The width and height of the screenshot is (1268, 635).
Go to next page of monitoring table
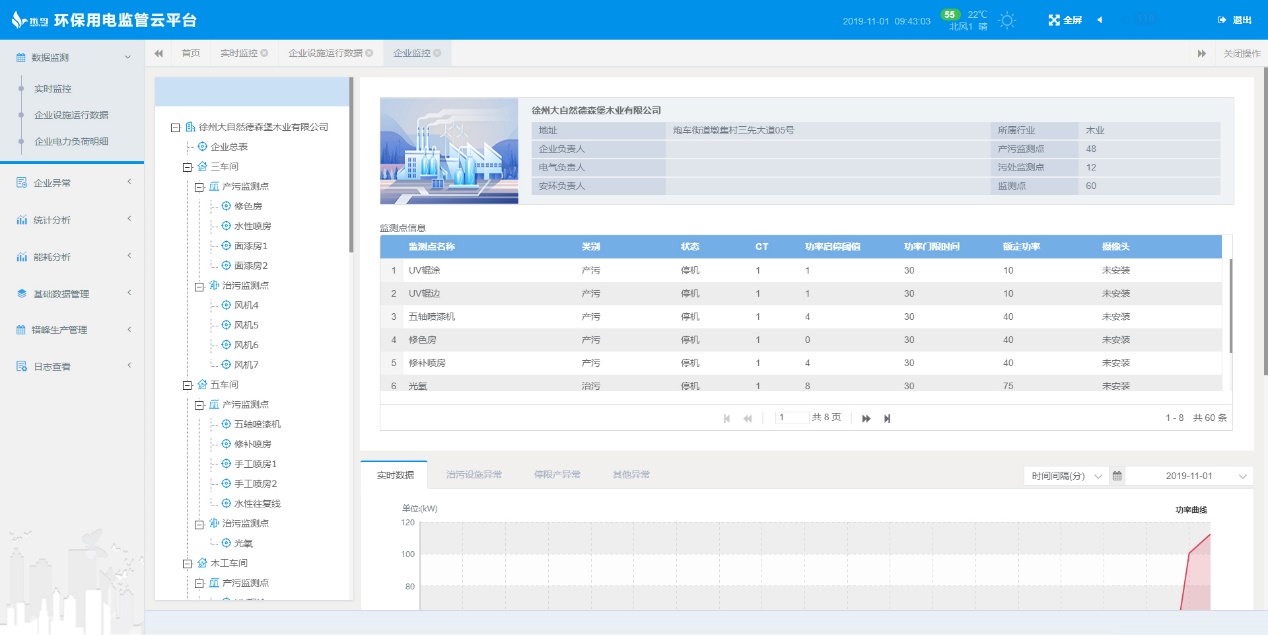pos(866,418)
